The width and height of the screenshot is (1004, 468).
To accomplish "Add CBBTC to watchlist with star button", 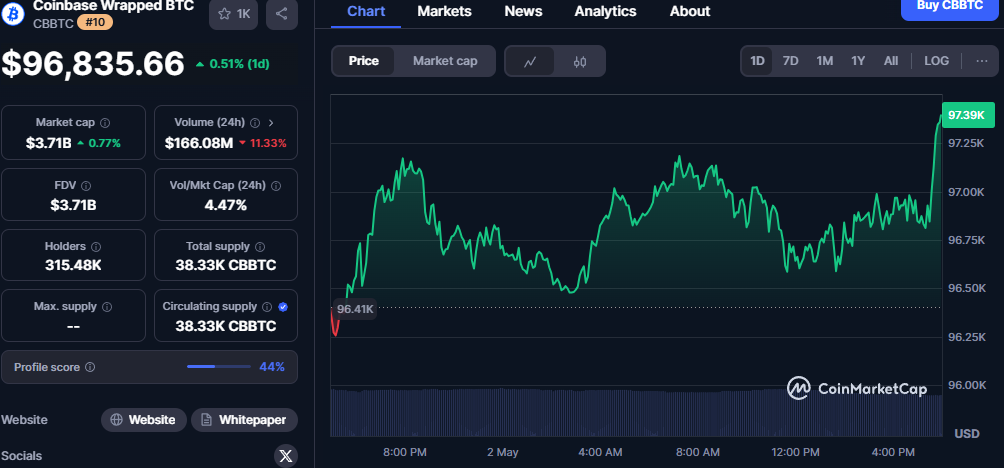I will point(234,13).
